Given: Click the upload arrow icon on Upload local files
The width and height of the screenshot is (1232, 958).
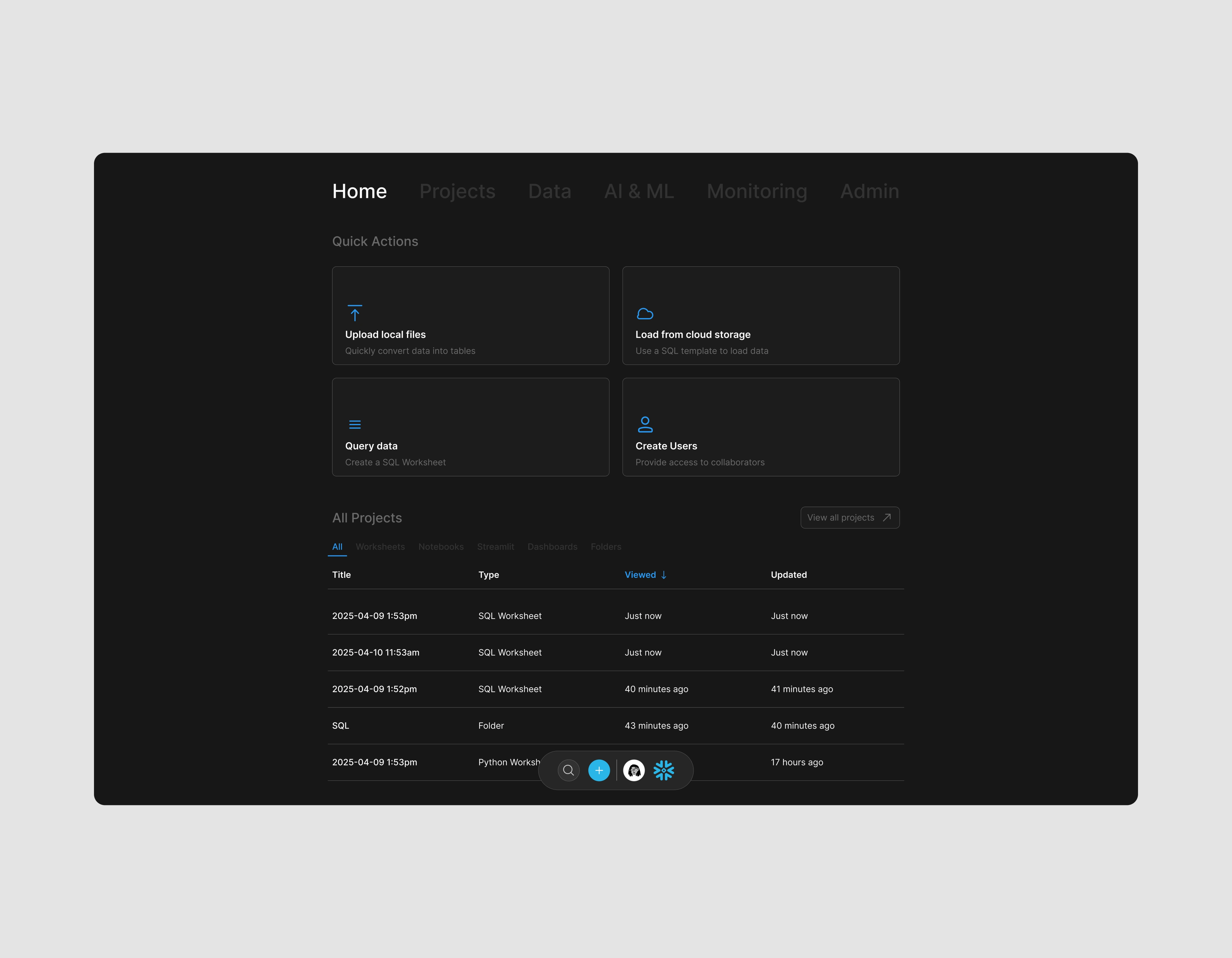Looking at the screenshot, I should (x=355, y=314).
